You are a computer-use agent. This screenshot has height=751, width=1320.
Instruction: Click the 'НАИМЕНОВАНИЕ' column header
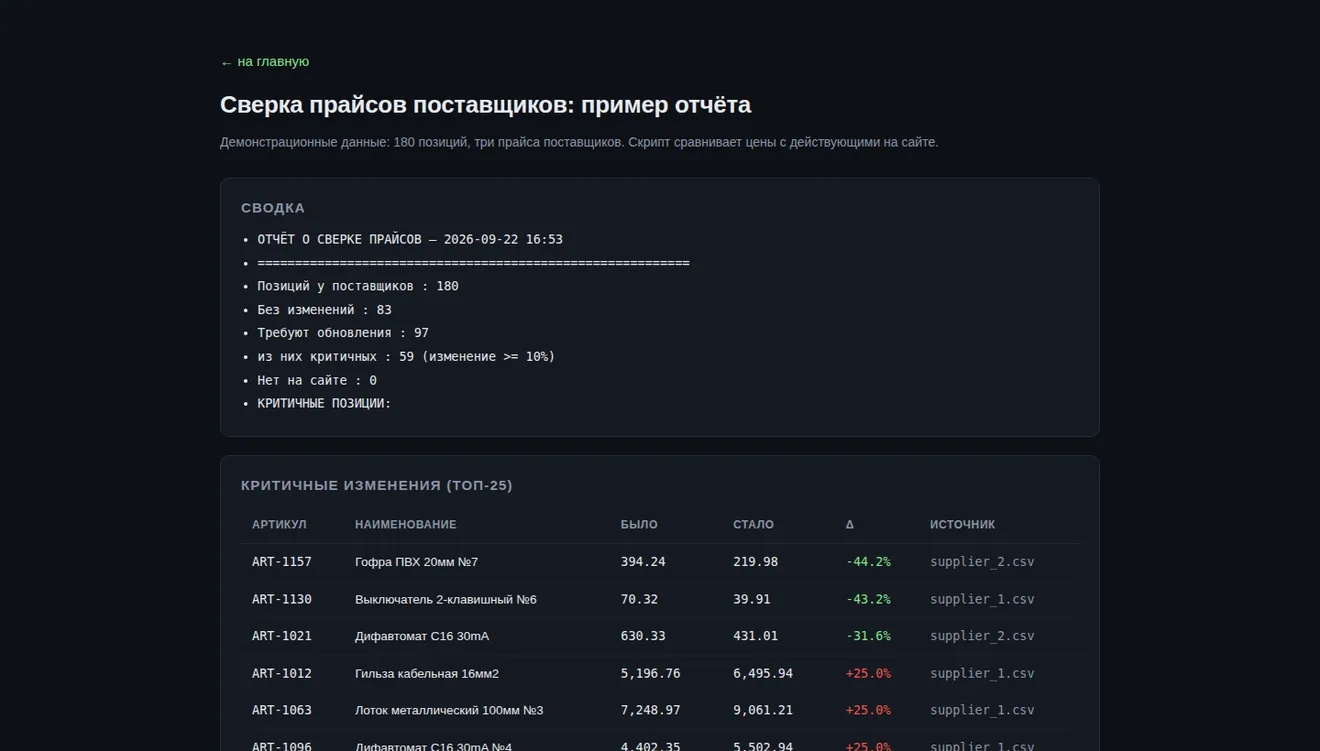(x=405, y=525)
